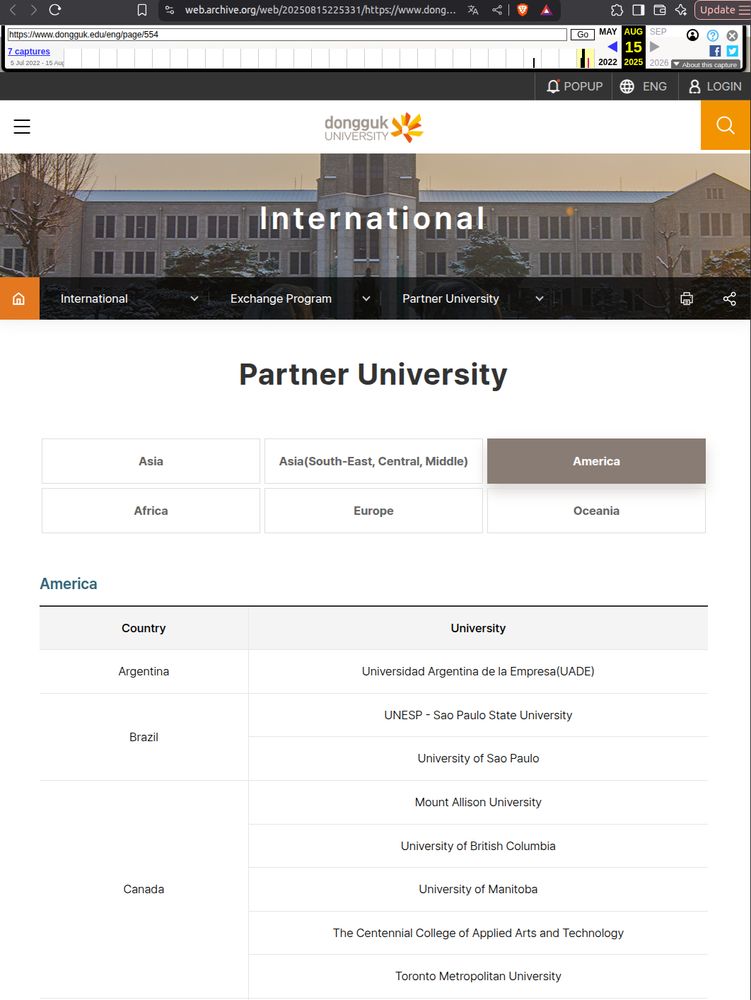
Task: Click the America section heading
Action: pos(68,584)
